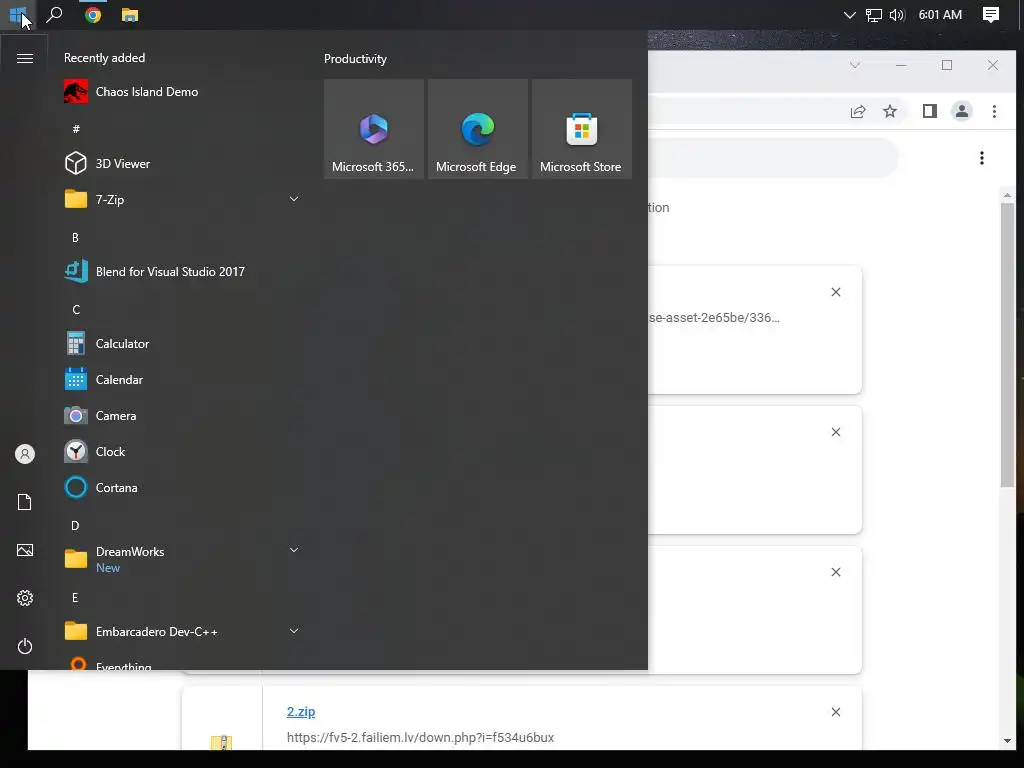
Task: Open the clock showing 6:01 AM
Action: tap(940, 14)
